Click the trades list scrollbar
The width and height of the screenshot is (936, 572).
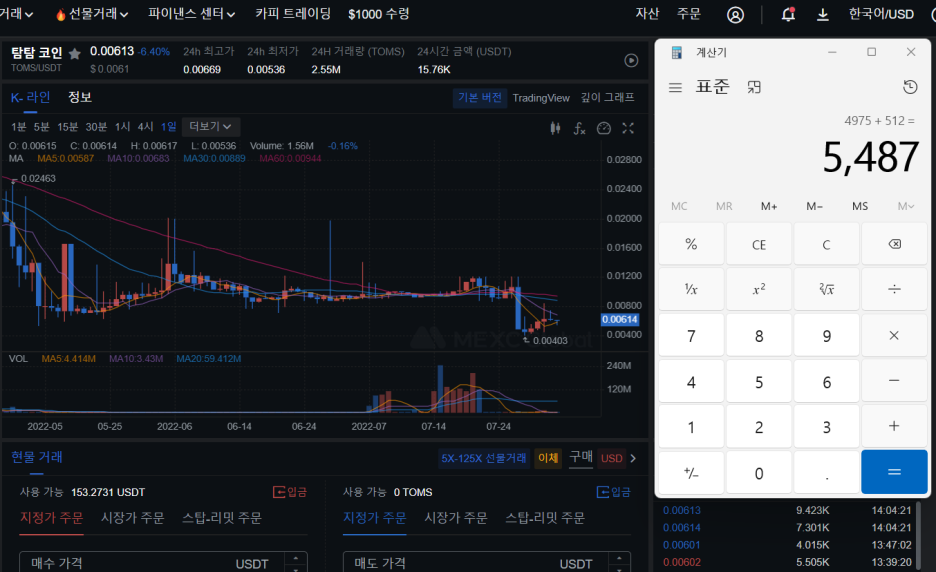(x=918, y=536)
